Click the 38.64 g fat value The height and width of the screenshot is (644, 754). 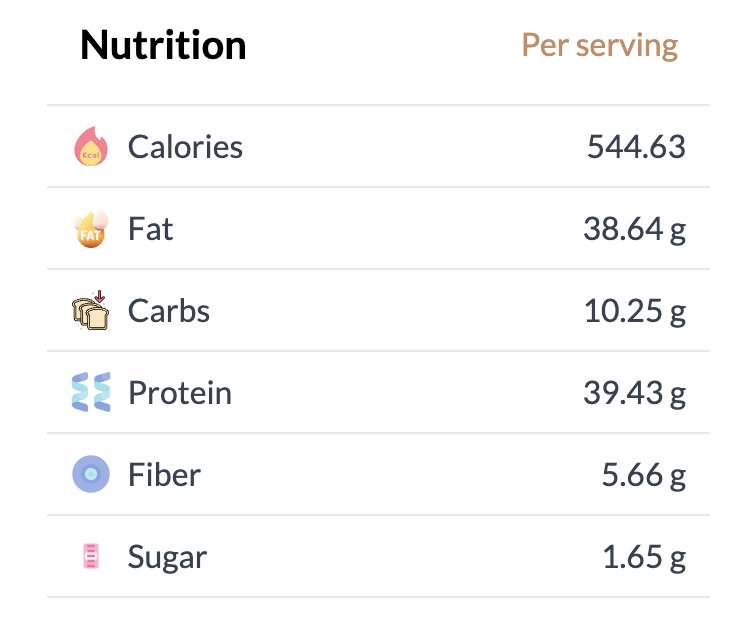point(635,229)
